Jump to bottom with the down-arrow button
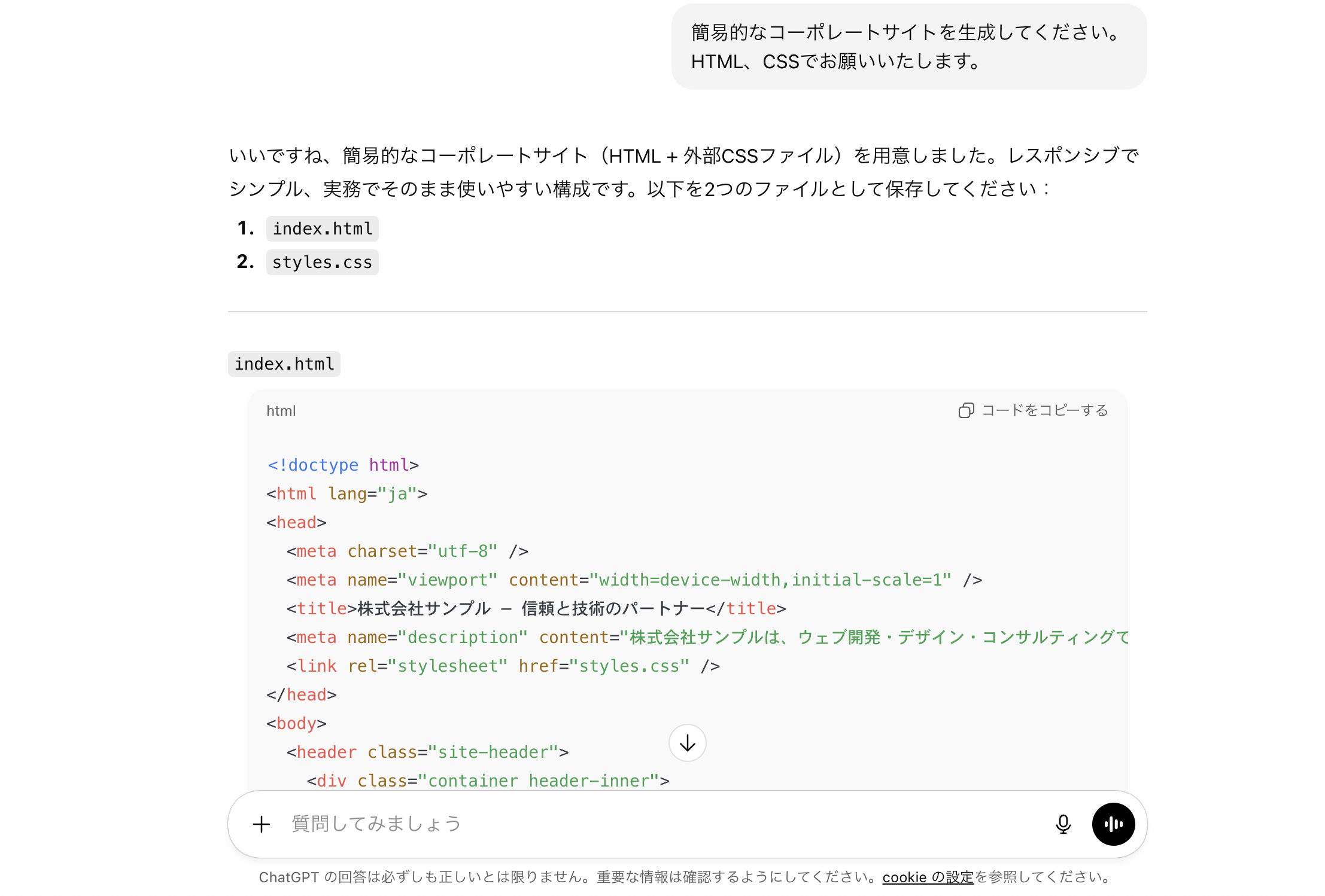1325x896 pixels. click(x=687, y=743)
